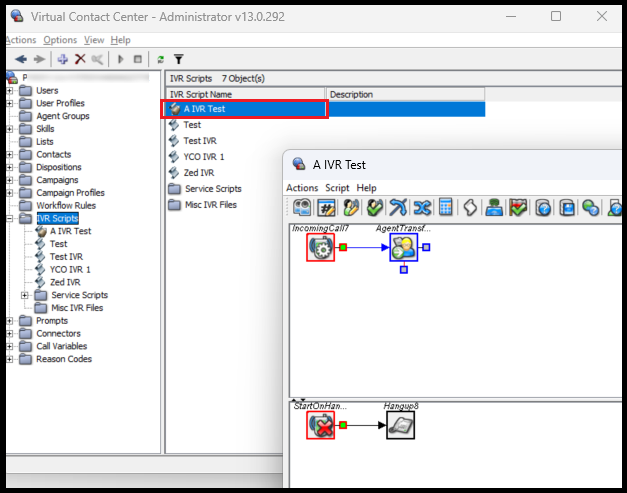Viewport: 627px width, 493px height.
Task: Open the View menu in main window
Action: click(94, 40)
